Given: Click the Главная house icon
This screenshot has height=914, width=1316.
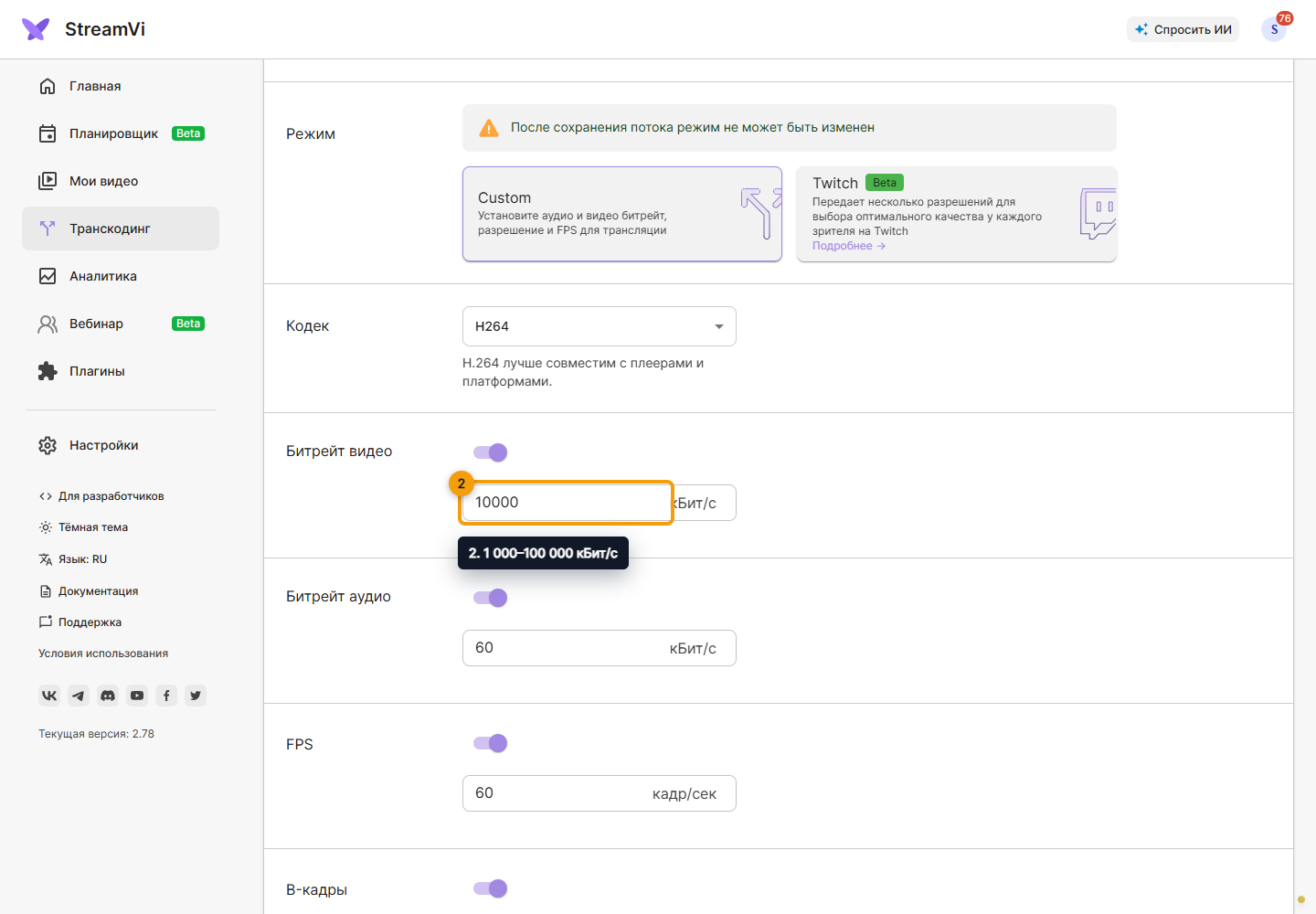Looking at the screenshot, I should pos(48,86).
